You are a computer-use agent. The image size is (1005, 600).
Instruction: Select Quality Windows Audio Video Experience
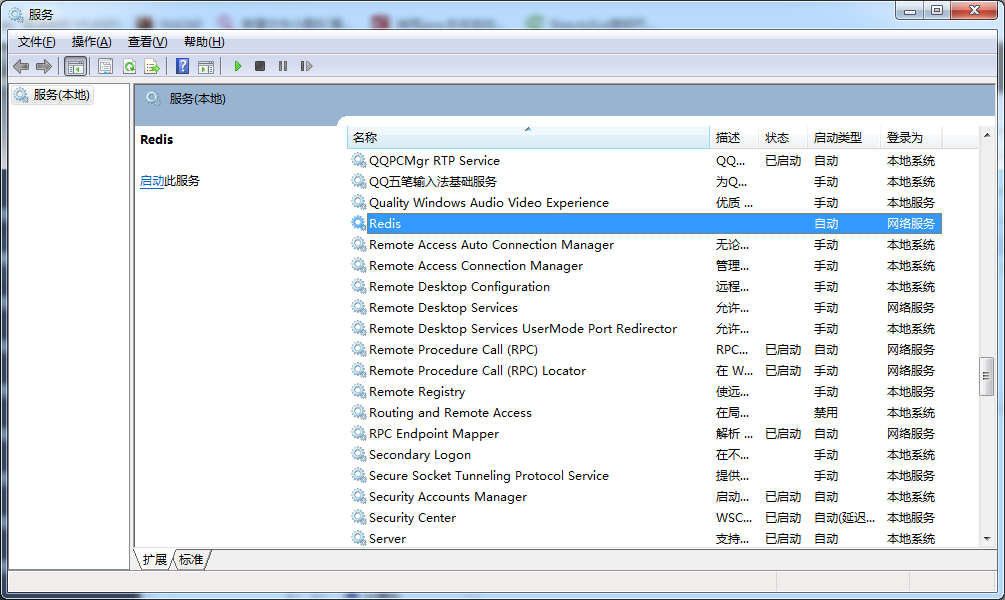pos(488,203)
